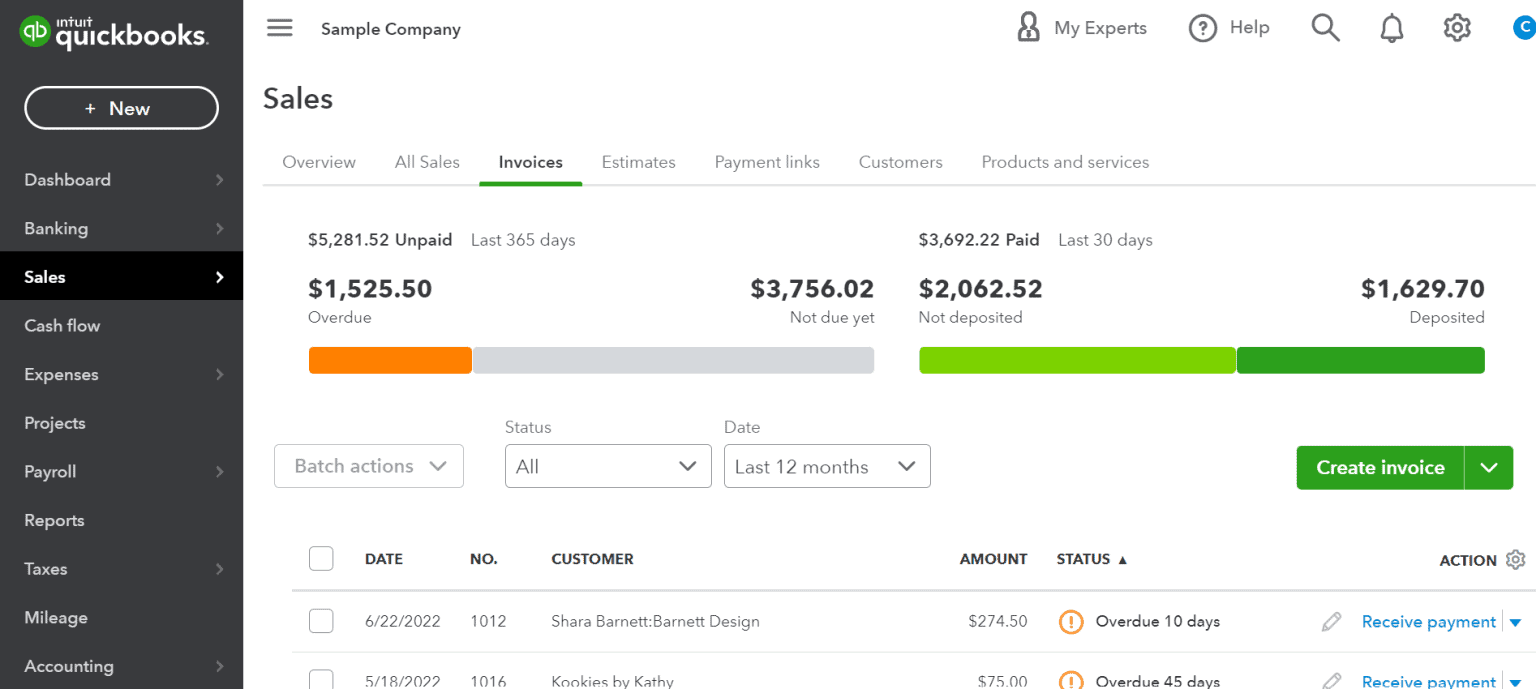Viewport: 1536px width, 689px height.
Task: Open the Batch actions menu
Action: (368, 466)
